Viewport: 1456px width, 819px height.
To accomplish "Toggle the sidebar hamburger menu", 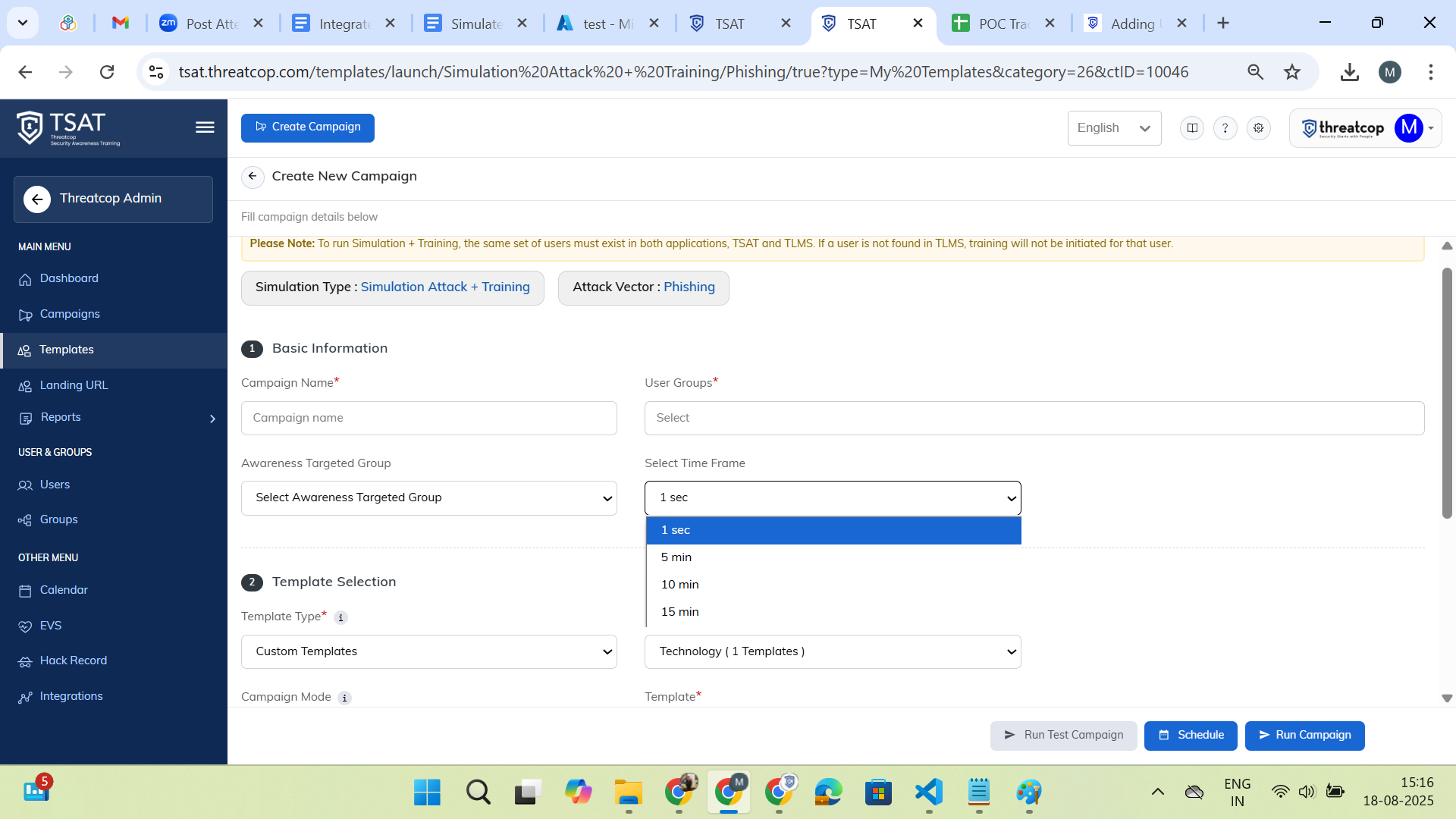I will 205,127.
